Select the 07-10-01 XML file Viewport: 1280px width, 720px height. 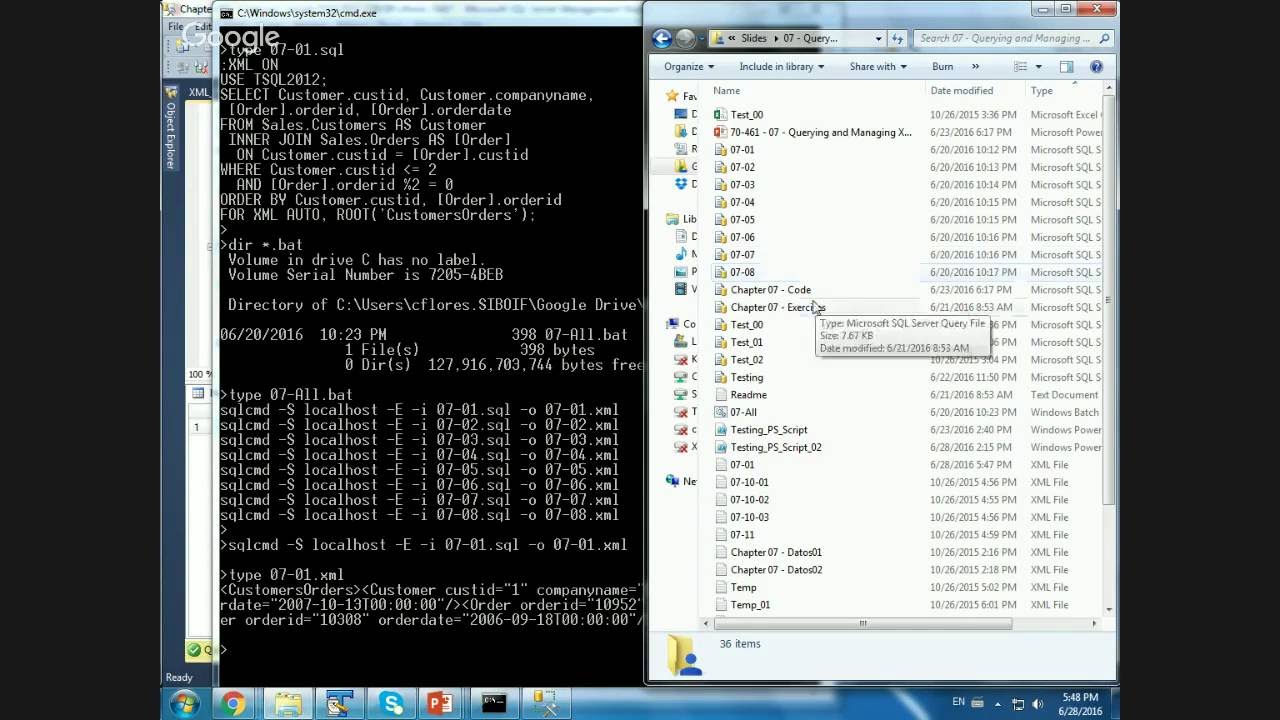749,482
